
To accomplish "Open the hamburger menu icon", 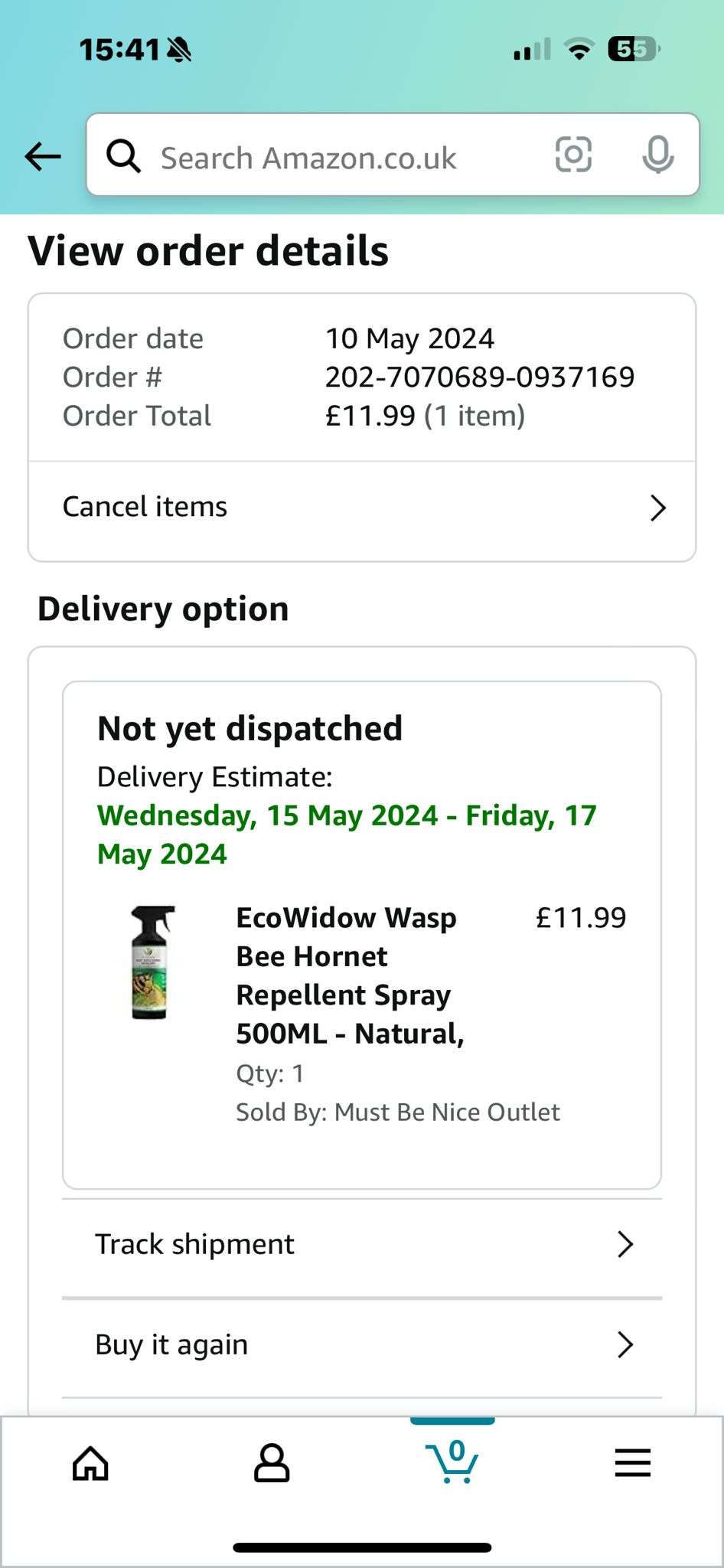I will [633, 1463].
